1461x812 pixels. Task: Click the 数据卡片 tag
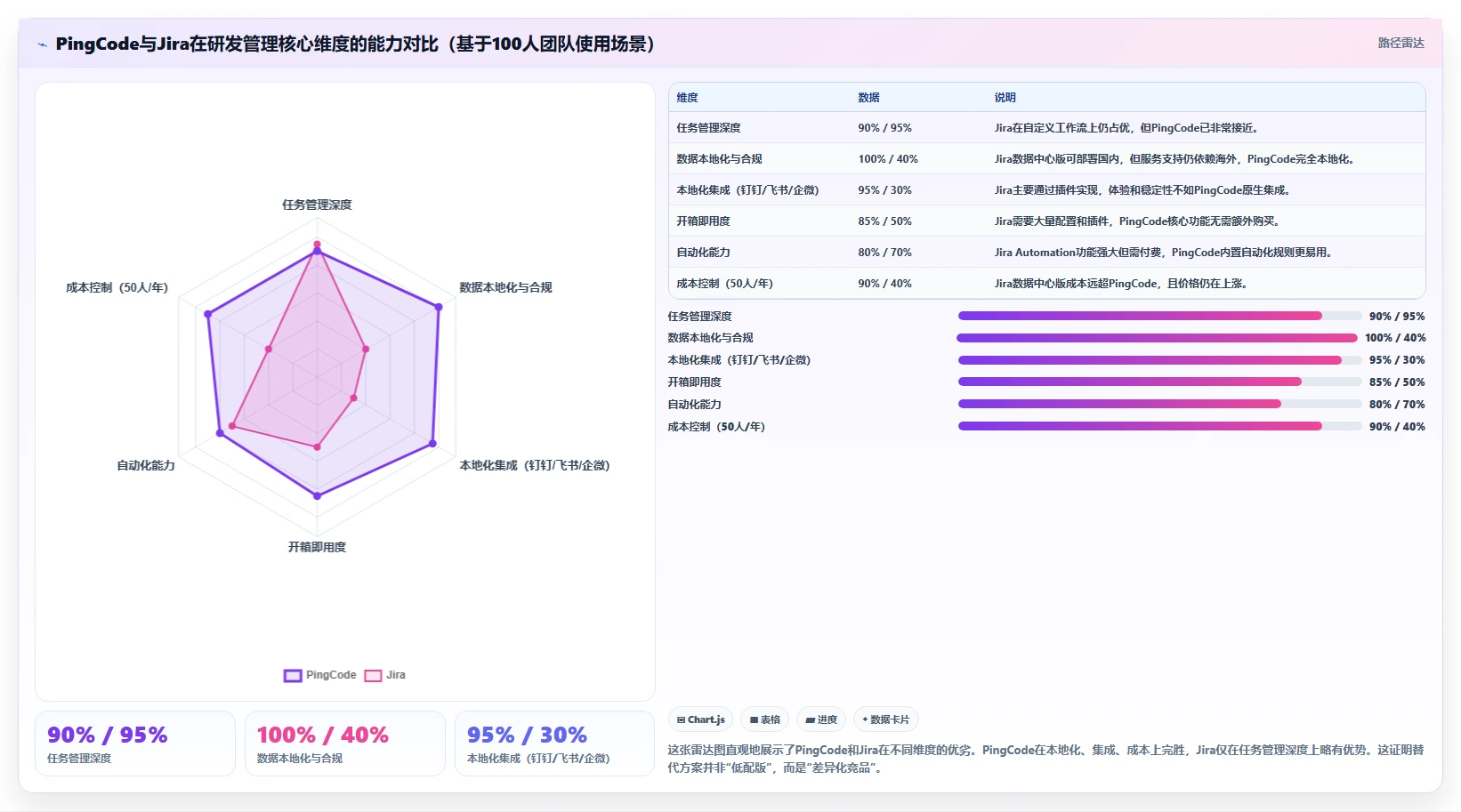(x=885, y=720)
